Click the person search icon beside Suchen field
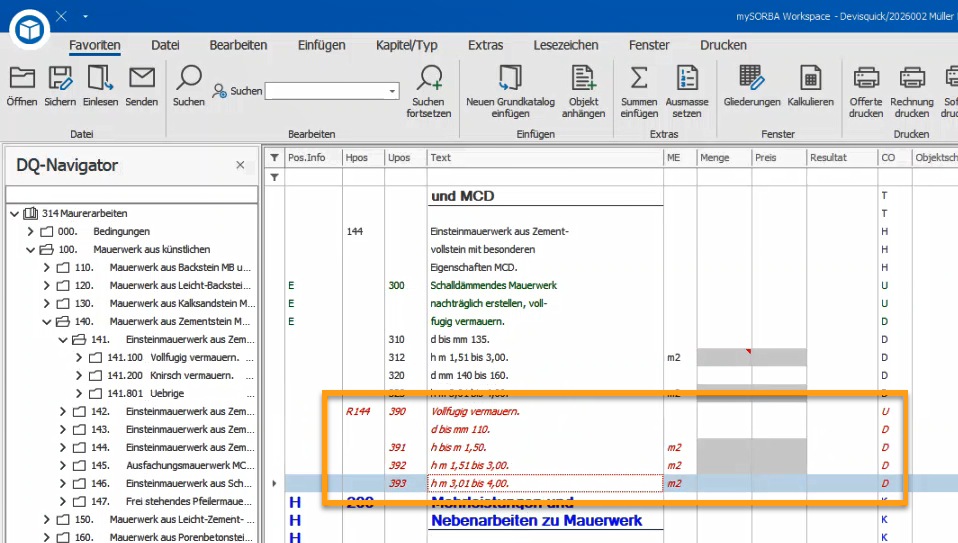958x543 pixels. (219, 91)
